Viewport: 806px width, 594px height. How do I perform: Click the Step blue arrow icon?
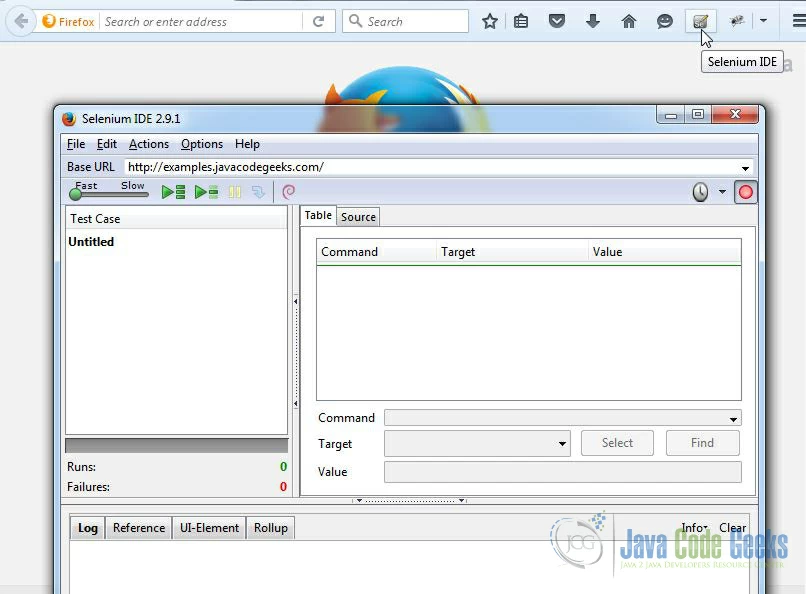point(258,192)
